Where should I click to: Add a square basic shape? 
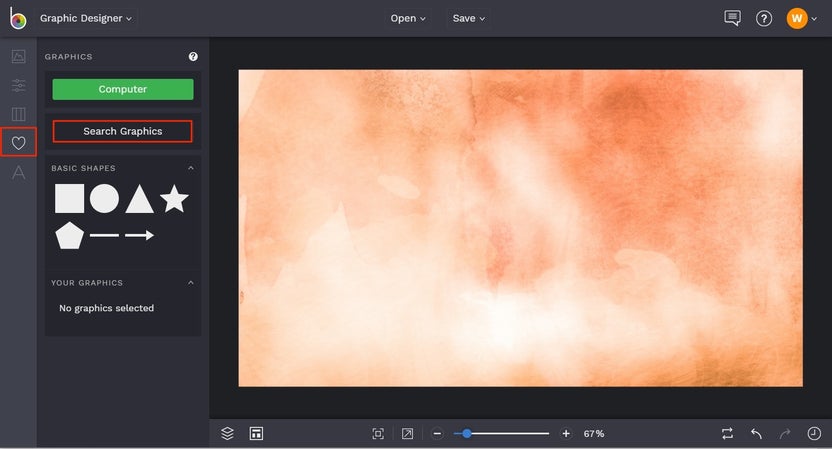[70, 198]
